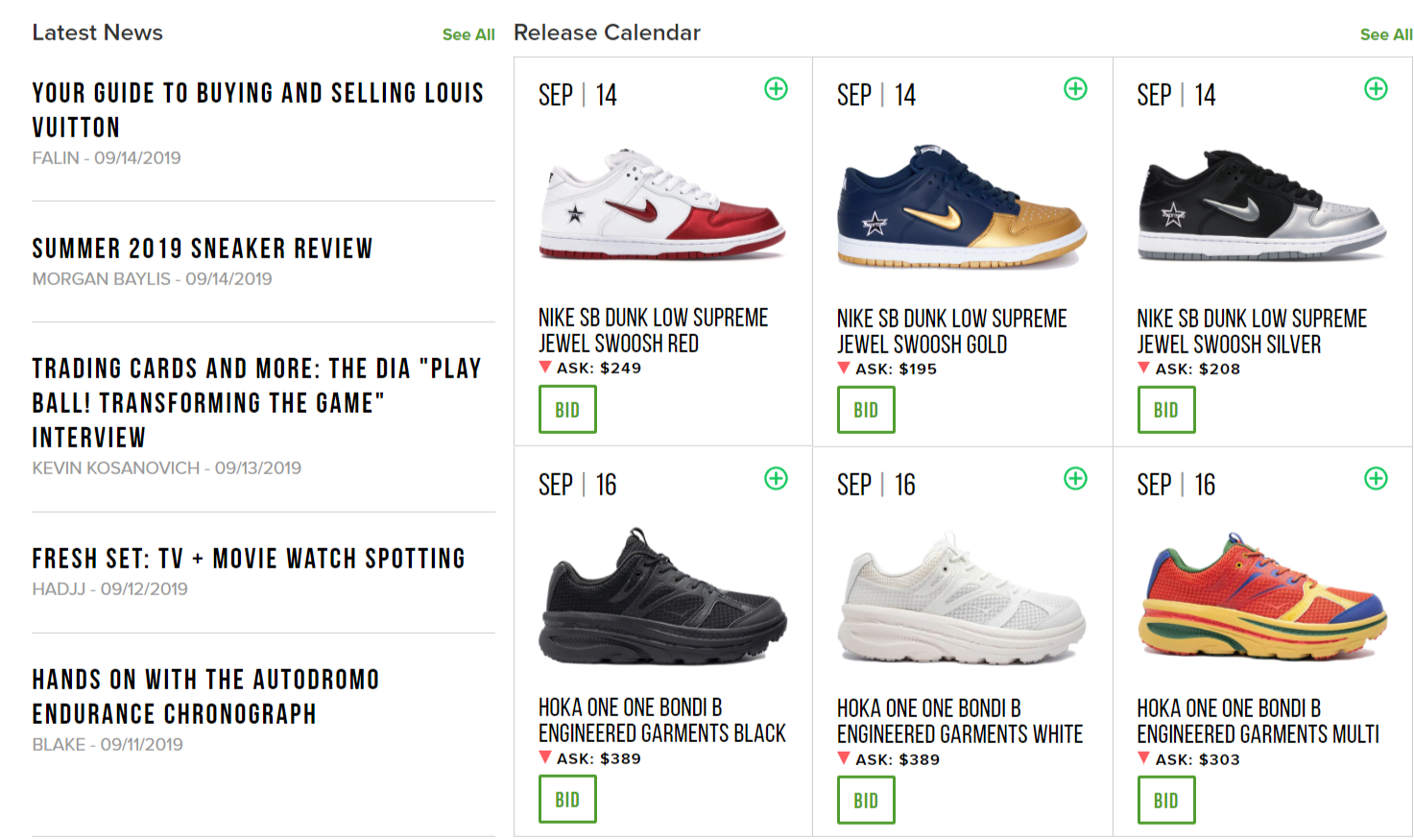The image size is (1414, 840).
Task: Open Fresh Set TV + Movie Watch Spotting
Action: point(249,559)
